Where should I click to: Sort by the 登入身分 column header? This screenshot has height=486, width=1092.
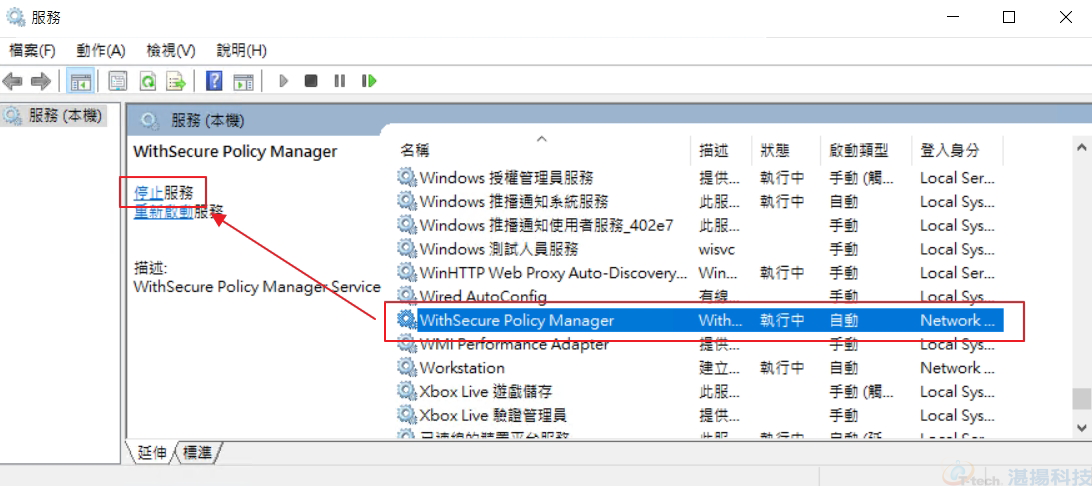point(958,150)
